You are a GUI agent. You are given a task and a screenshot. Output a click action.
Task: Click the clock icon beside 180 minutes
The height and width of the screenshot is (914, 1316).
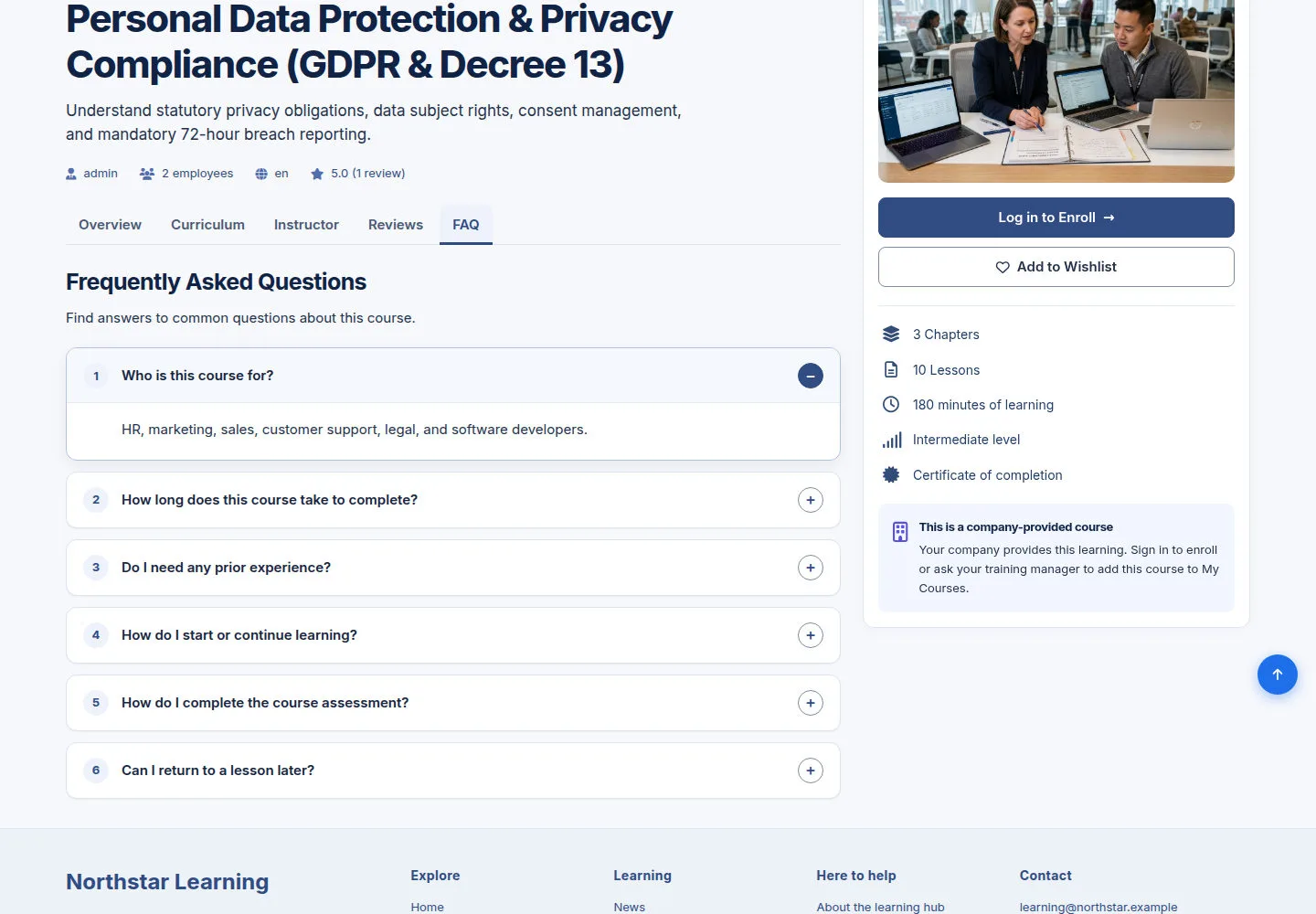891,404
